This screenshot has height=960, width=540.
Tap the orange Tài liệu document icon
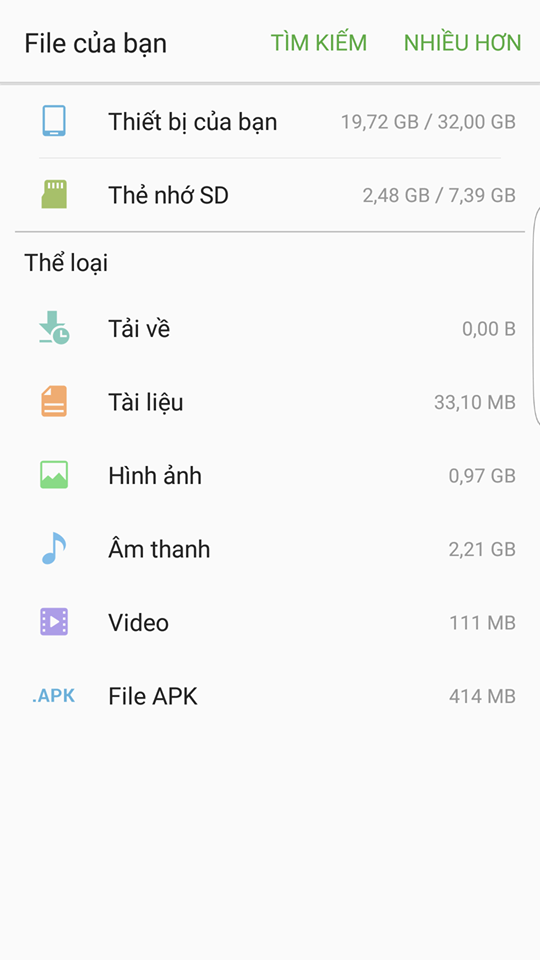coord(54,402)
